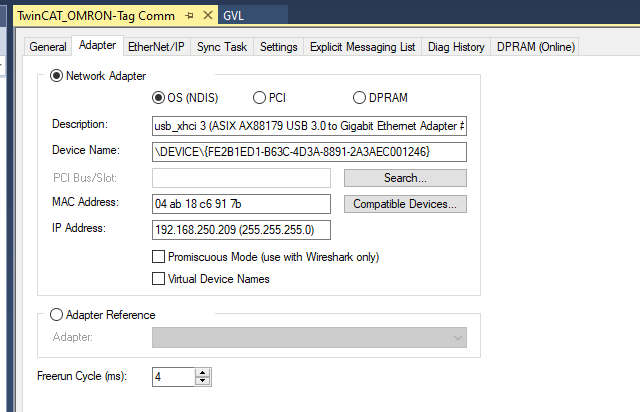This screenshot has width=640, height=412.
Task: Click the Device Name field
Action: pos(309,152)
